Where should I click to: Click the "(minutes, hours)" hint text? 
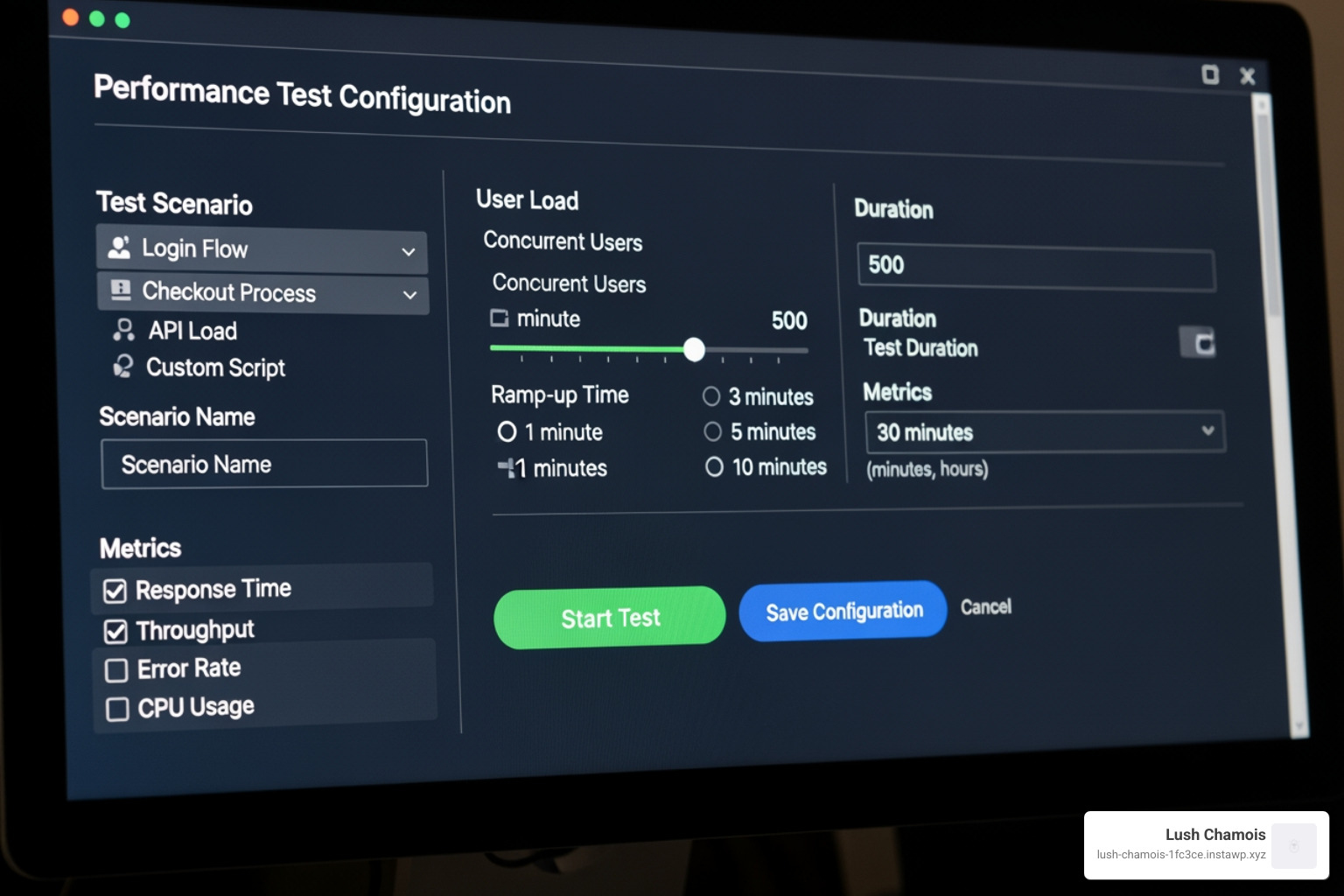click(x=927, y=469)
